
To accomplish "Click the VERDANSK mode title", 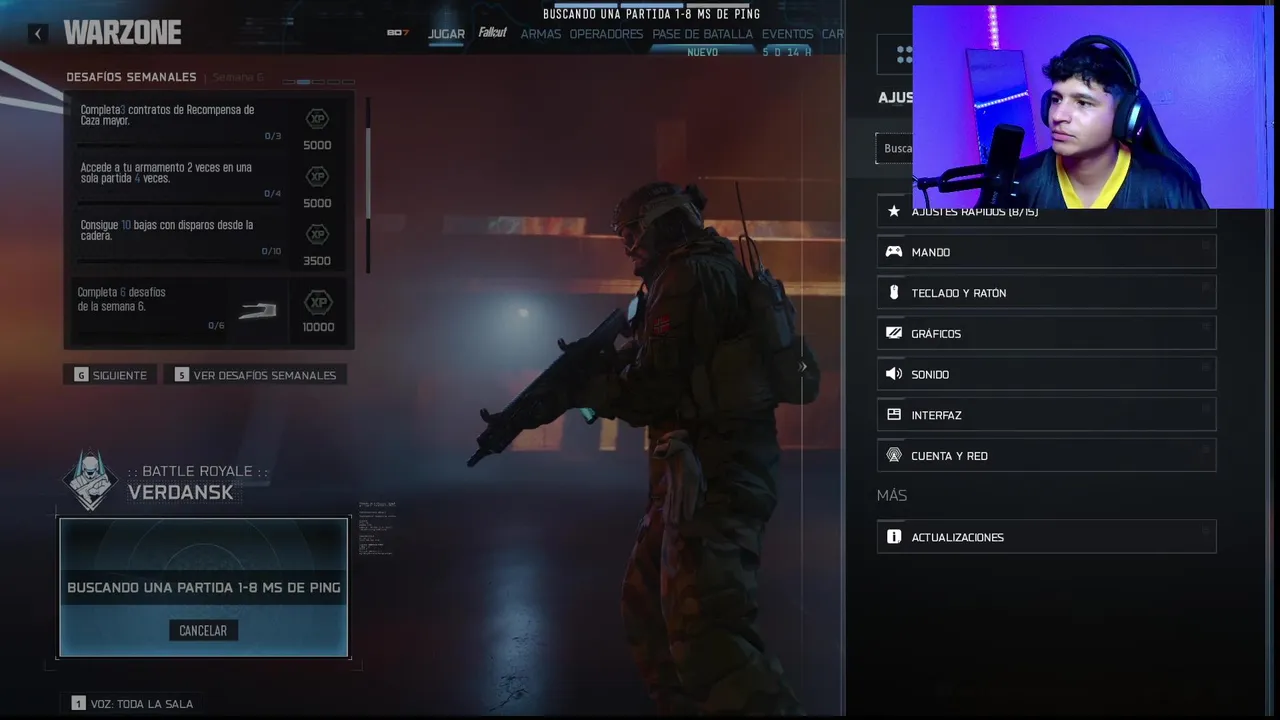I will [x=181, y=492].
